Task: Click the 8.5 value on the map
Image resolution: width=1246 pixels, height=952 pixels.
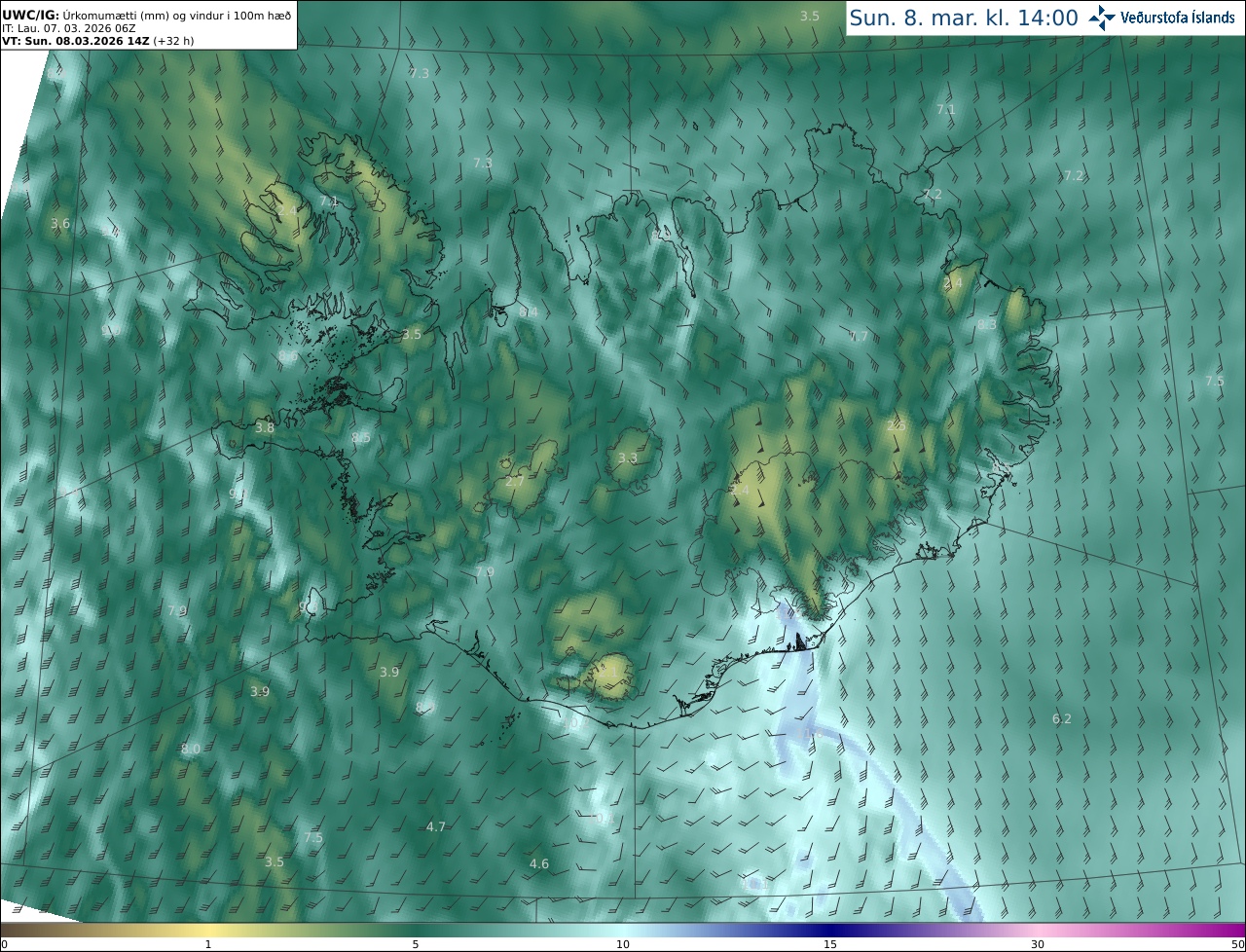Action: (x=361, y=438)
